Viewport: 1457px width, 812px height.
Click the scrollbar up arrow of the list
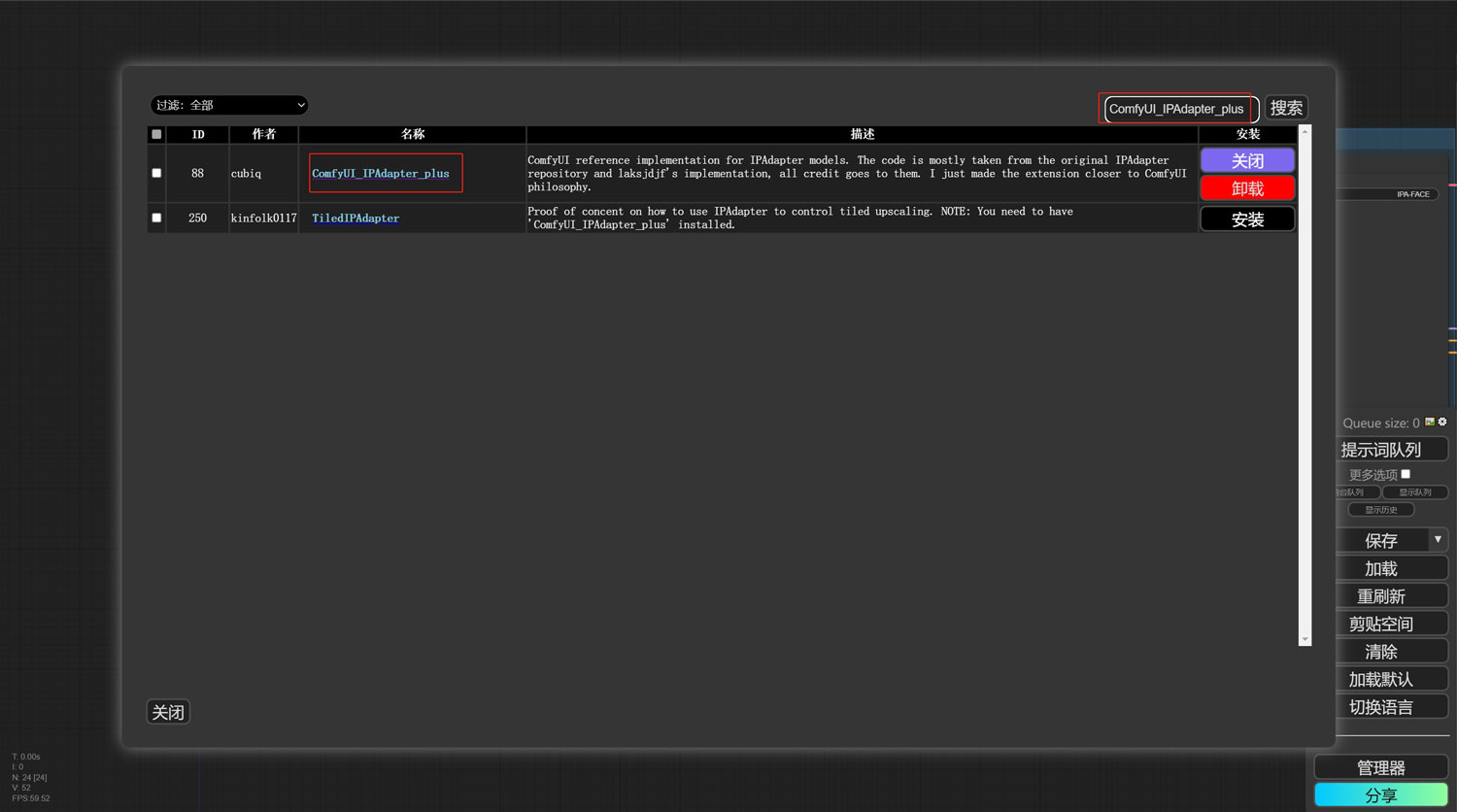pyautogui.click(x=1305, y=131)
